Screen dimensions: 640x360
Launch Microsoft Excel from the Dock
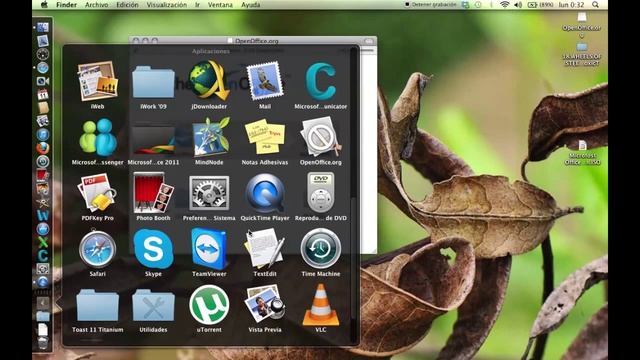pyautogui.click(x=42, y=242)
